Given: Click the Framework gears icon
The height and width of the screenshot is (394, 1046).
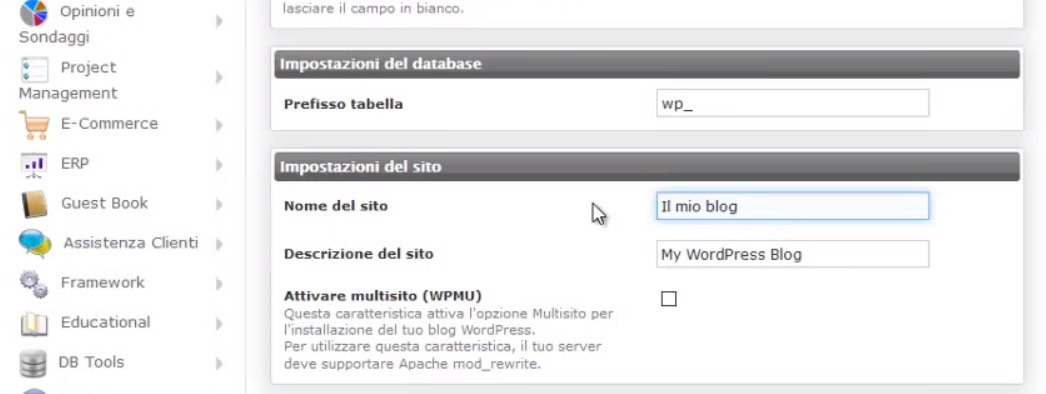Looking at the screenshot, I should (x=34, y=283).
